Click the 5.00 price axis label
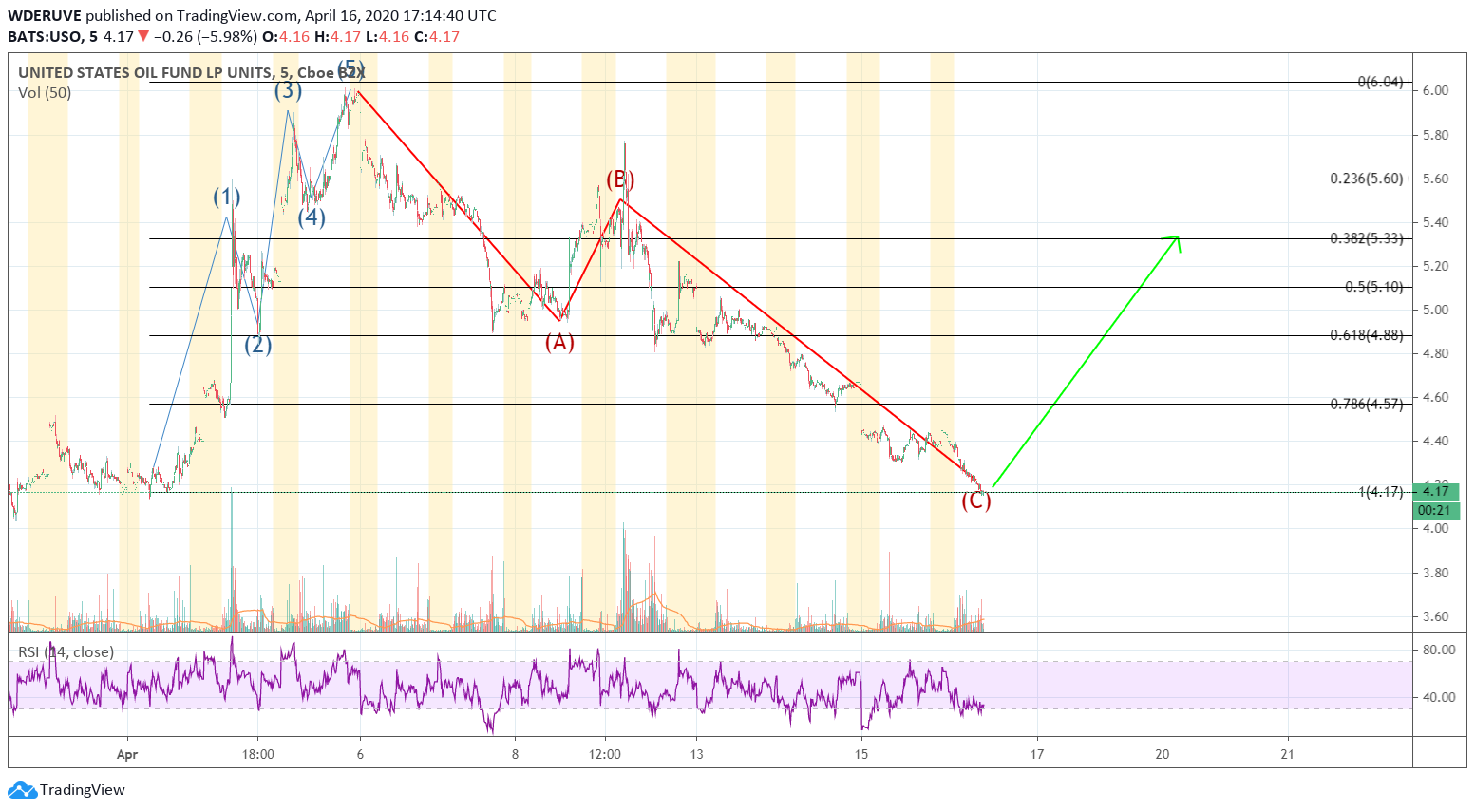This screenshot has width=1475, height=812. (1435, 310)
